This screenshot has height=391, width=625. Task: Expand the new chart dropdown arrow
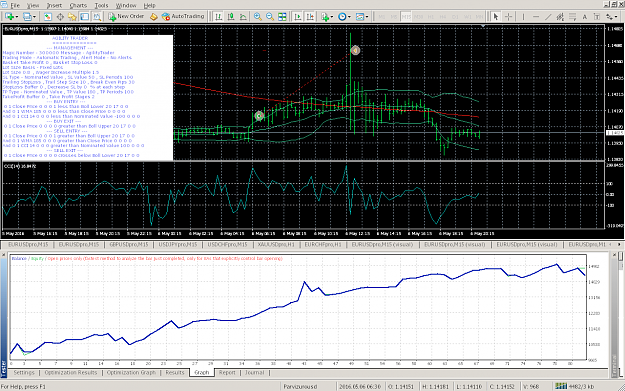[17, 17]
